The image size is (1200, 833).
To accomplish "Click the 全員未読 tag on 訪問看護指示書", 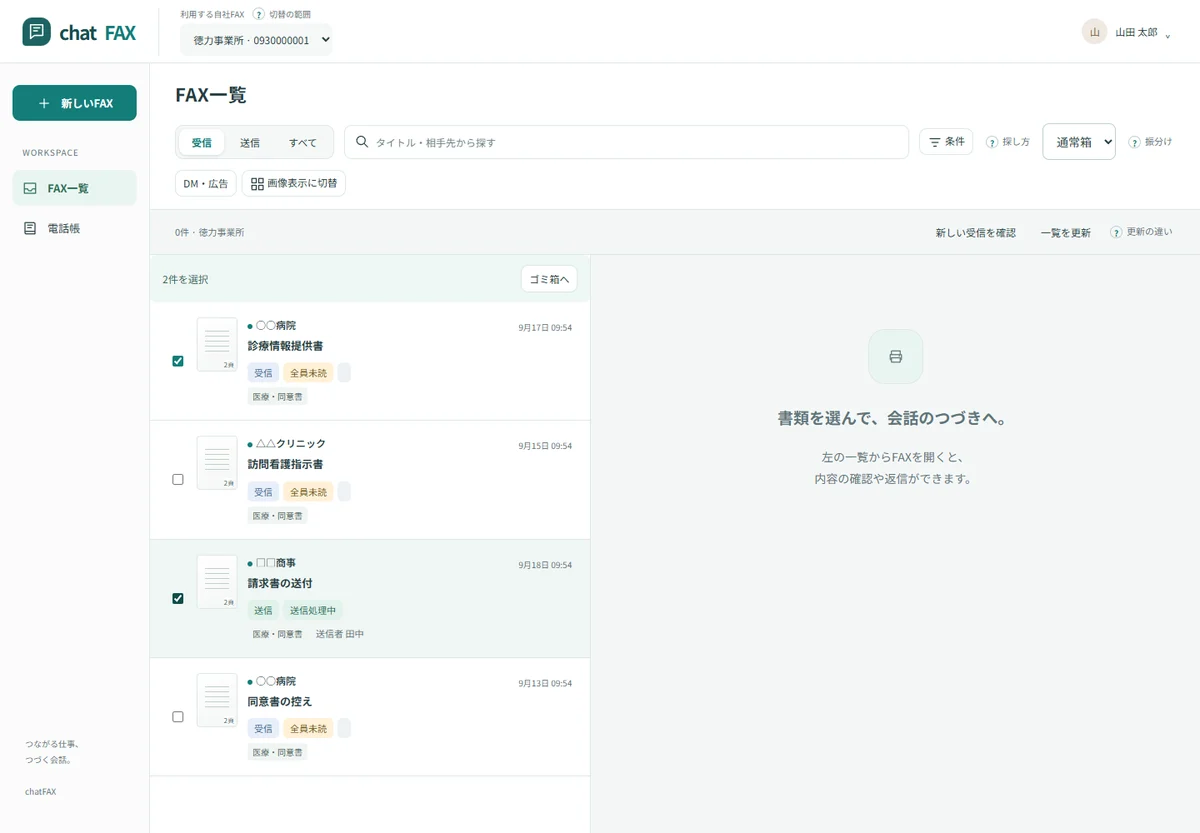I will [x=308, y=492].
